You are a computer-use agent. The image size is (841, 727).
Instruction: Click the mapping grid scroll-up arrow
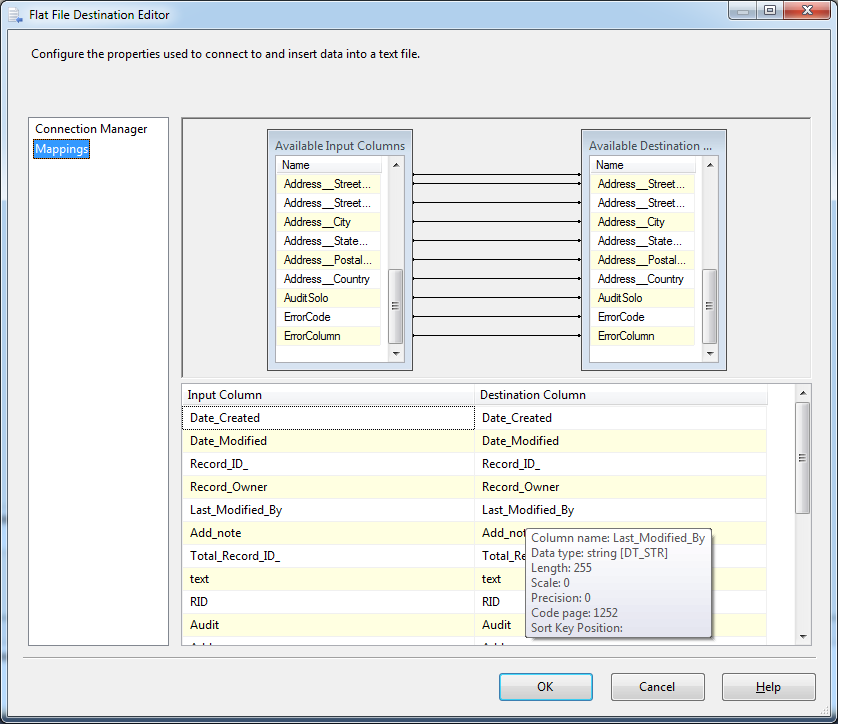pyautogui.click(x=804, y=394)
